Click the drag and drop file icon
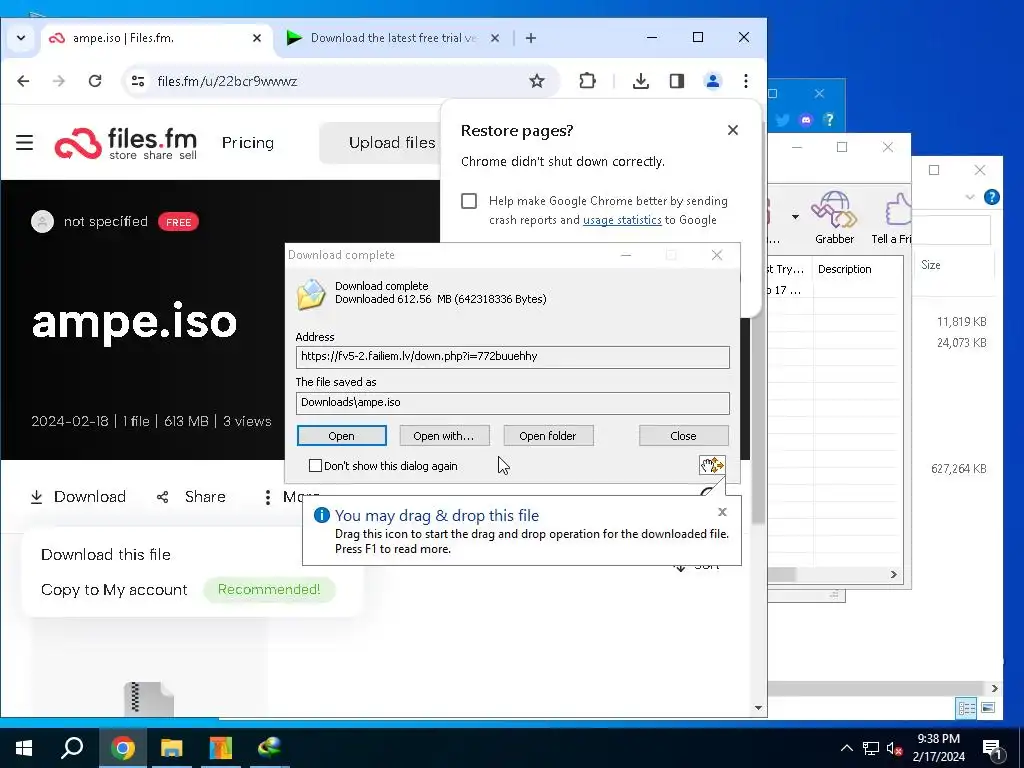 pos(712,465)
